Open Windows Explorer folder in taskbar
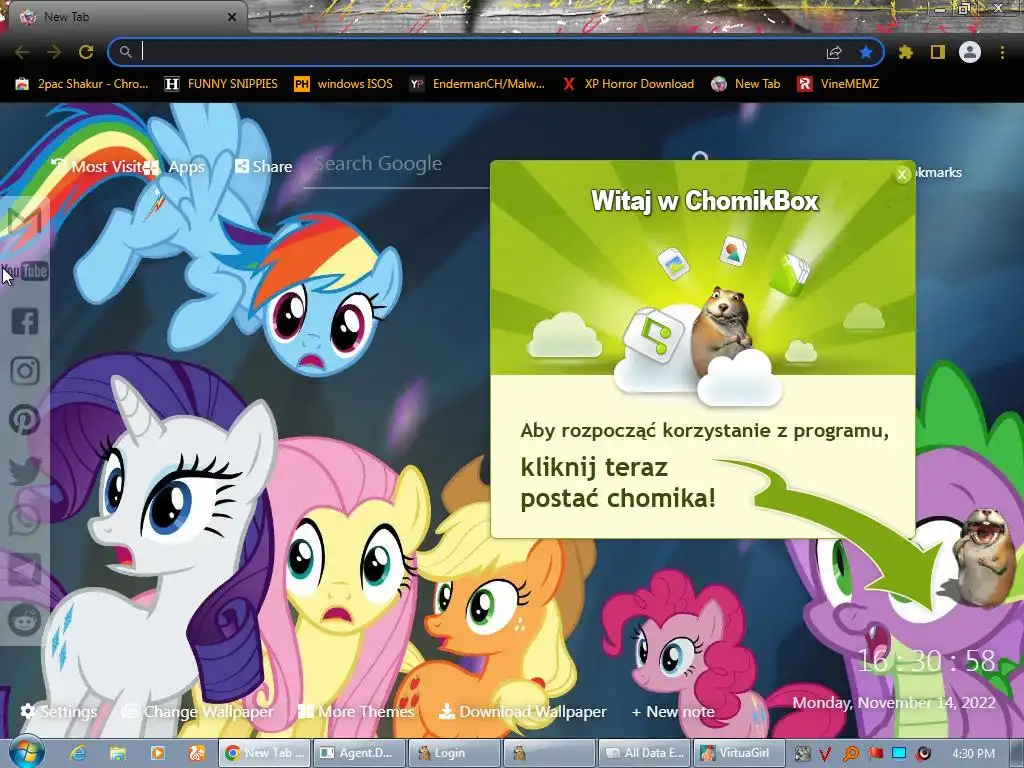This screenshot has height=768, width=1024. coord(118,753)
